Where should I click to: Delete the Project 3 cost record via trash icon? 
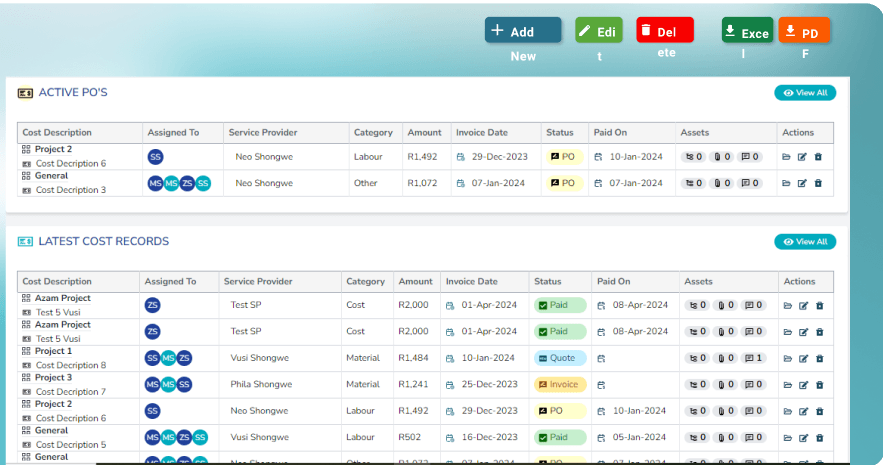point(818,385)
